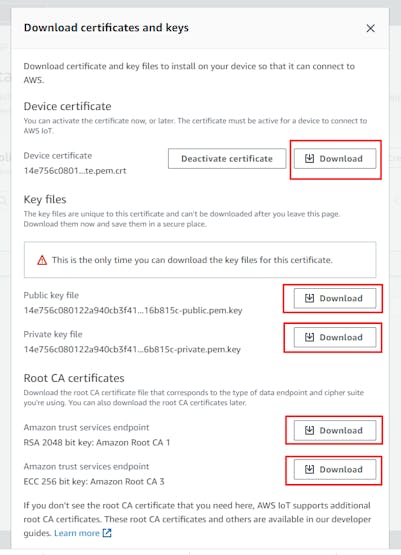Download the private key file
The height and width of the screenshot is (555, 401).
point(335,337)
